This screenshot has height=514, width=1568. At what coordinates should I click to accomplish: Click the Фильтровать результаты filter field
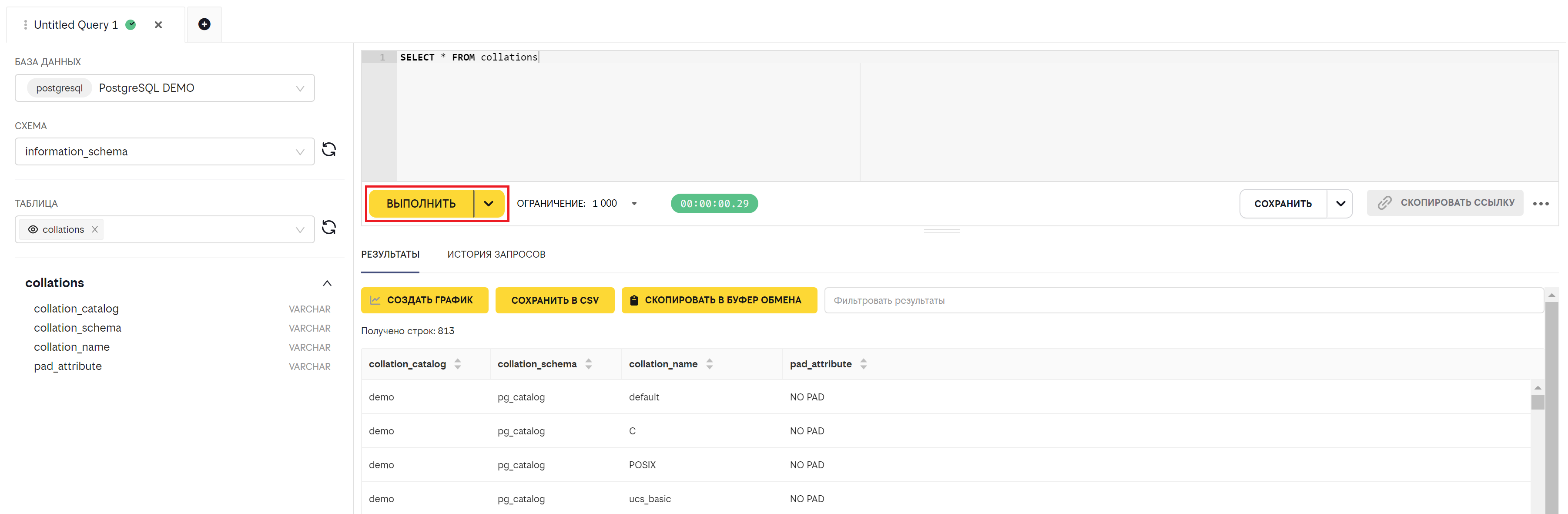click(1183, 300)
